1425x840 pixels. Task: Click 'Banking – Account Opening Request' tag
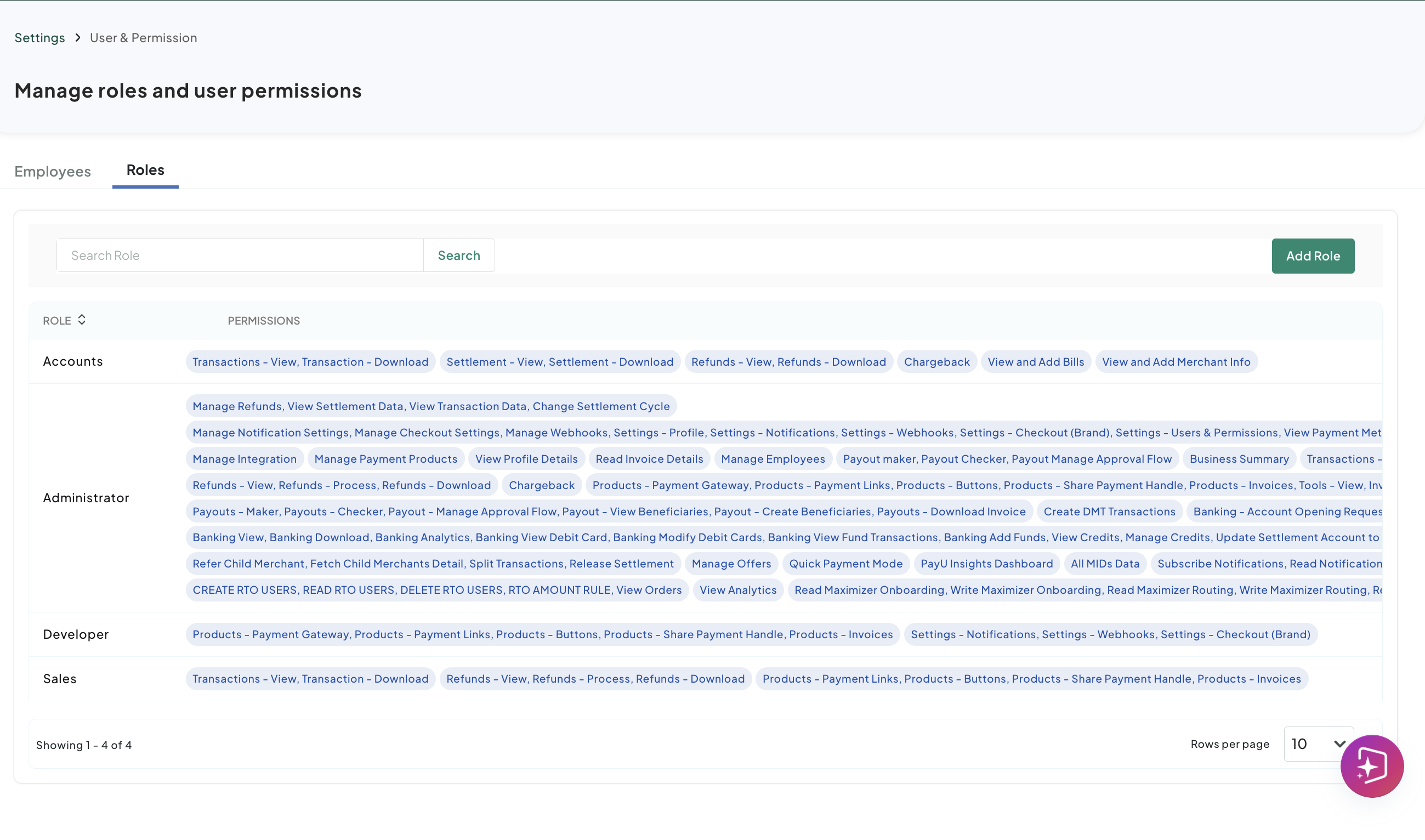1285,511
